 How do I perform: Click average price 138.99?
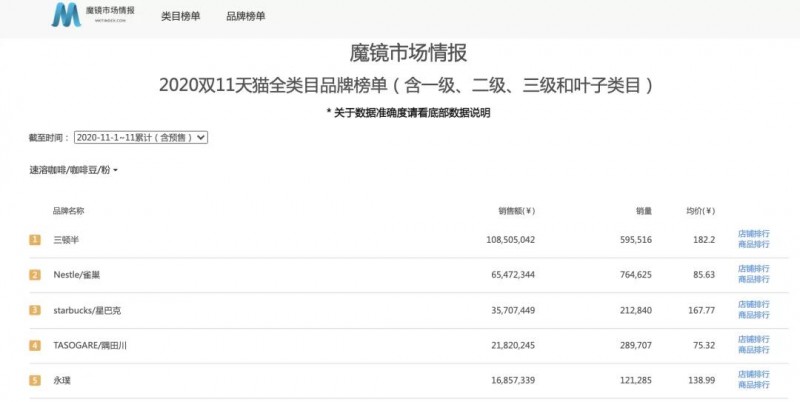702,381
